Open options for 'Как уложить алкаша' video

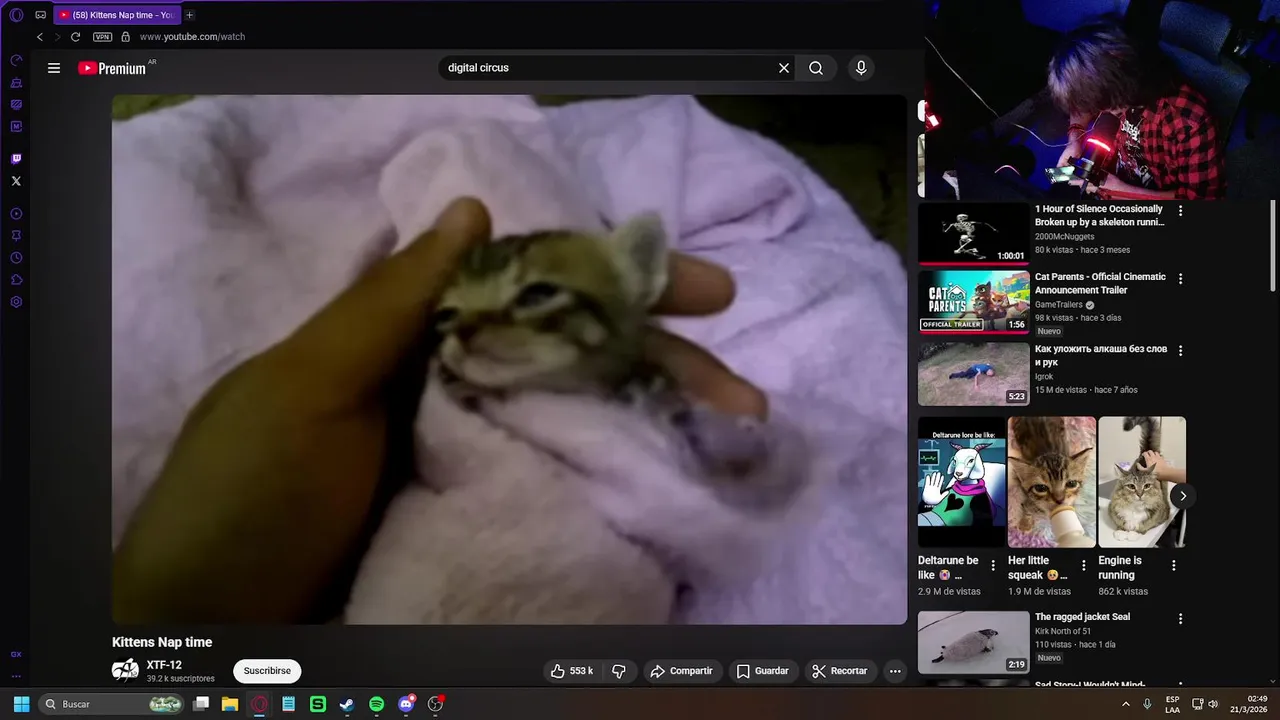point(1180,351)
